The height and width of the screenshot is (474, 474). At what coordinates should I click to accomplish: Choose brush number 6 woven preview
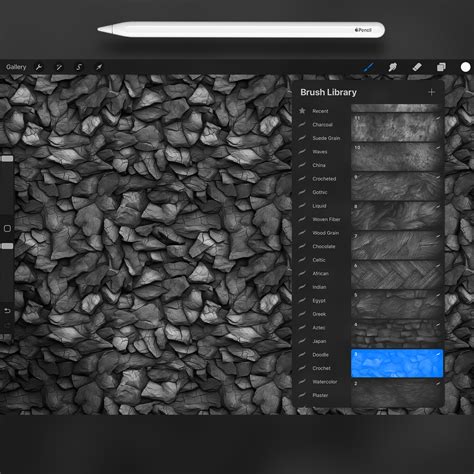397,275
